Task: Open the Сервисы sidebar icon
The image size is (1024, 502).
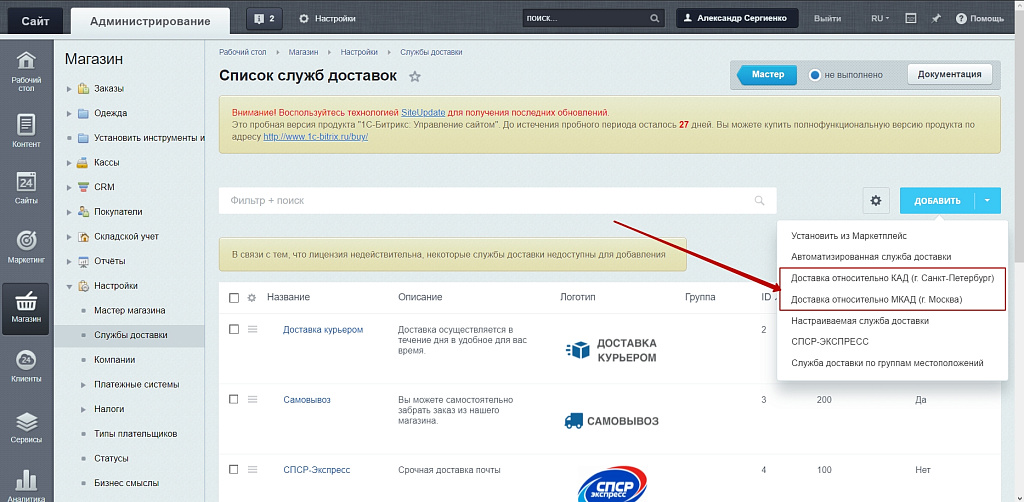Action: 26,427
